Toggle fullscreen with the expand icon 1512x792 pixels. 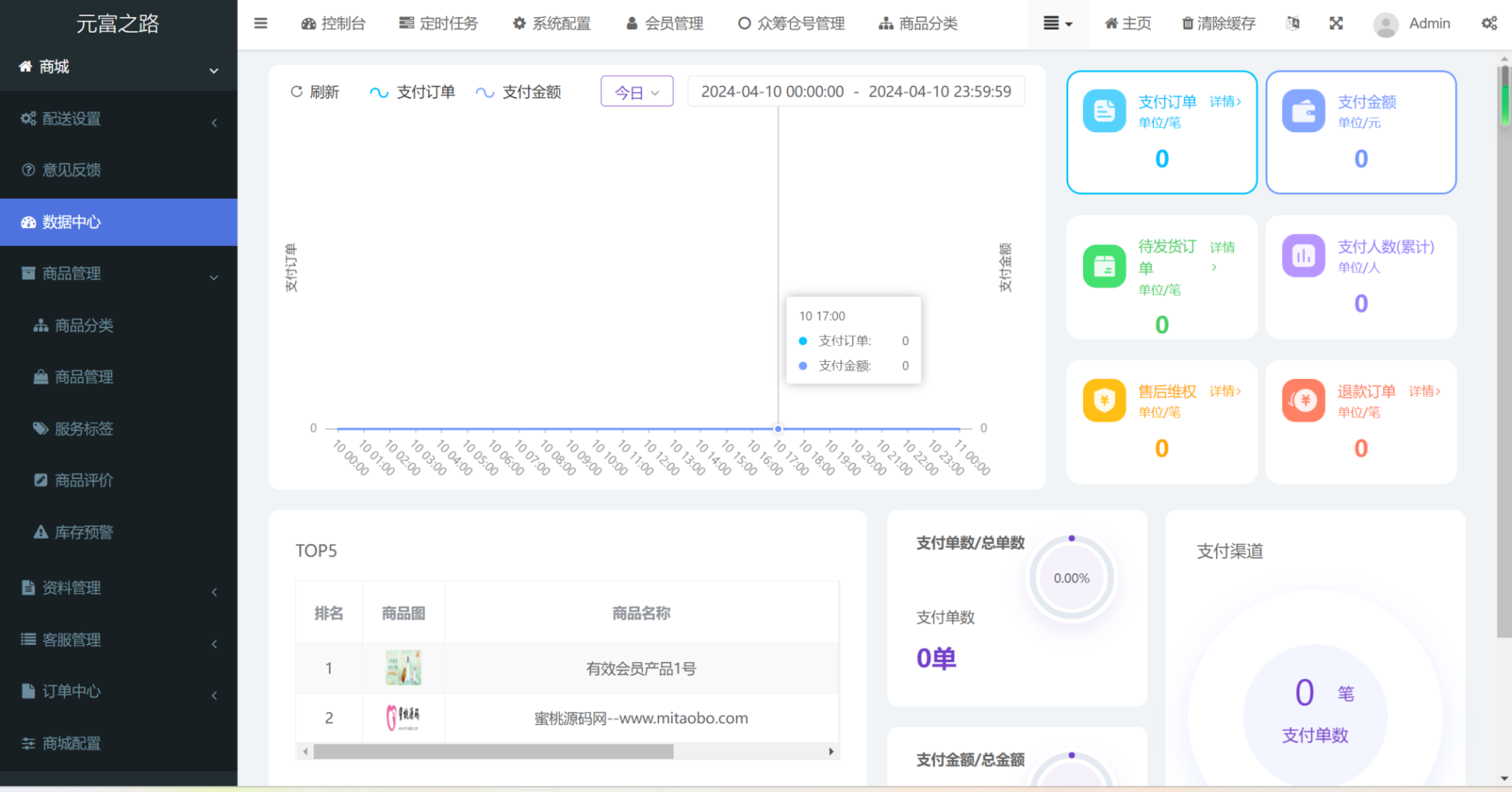[x=1337, y=22]
